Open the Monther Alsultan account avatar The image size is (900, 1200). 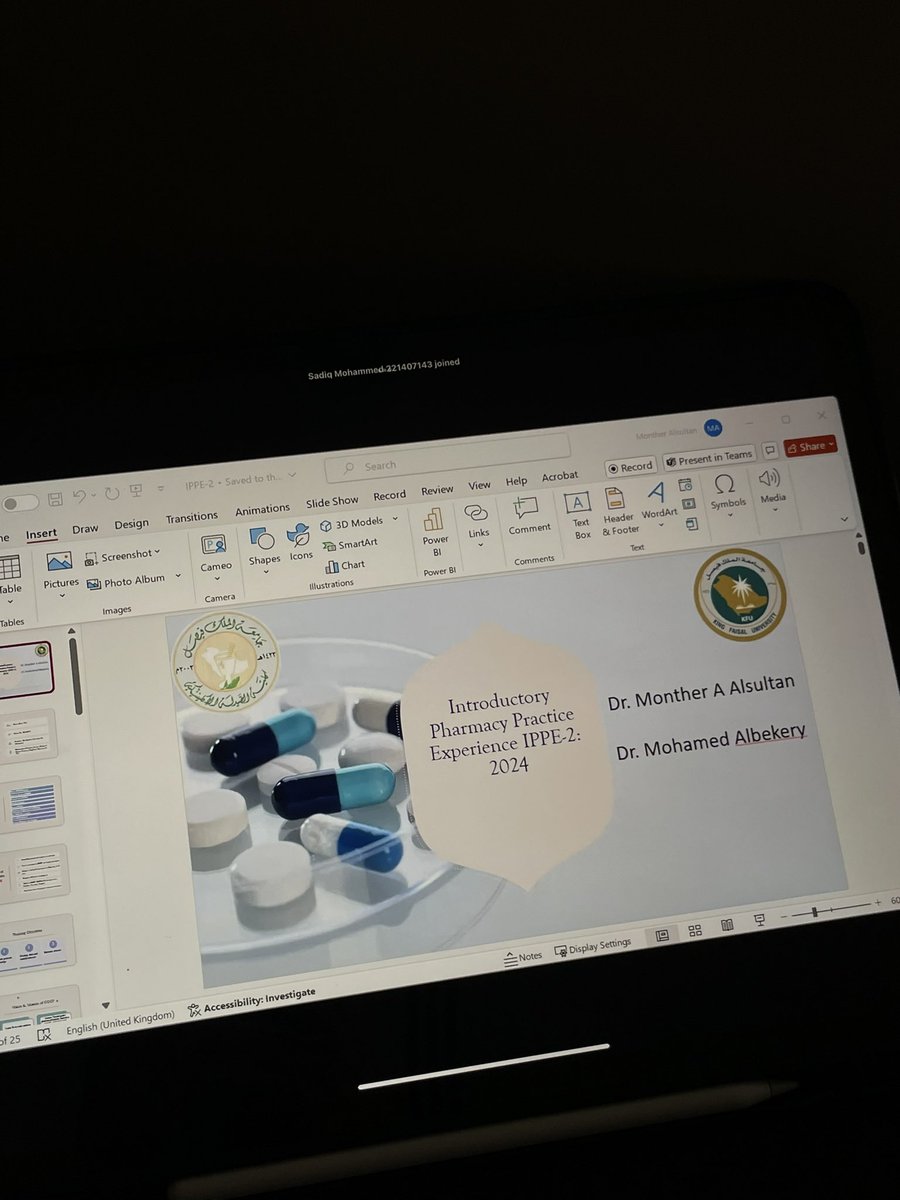[x=712, y=428]
